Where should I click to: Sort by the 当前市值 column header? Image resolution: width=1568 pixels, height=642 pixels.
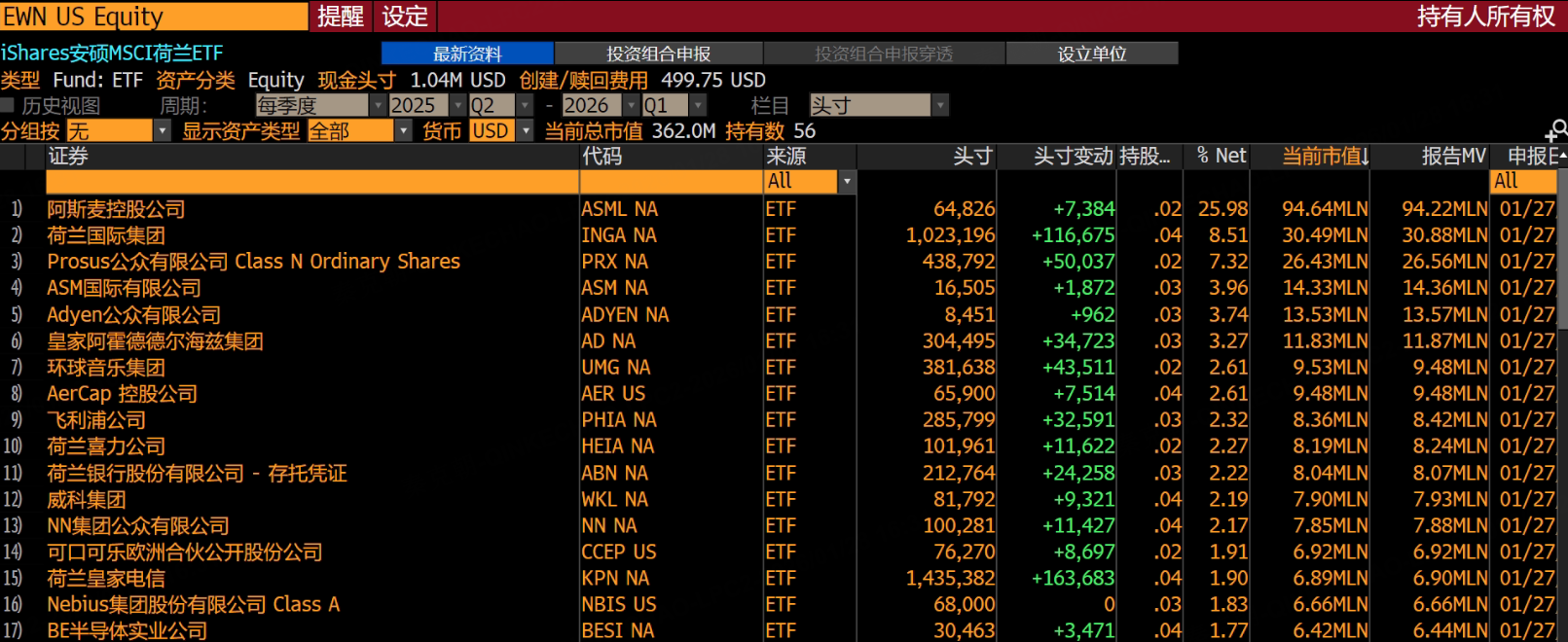1311,157
